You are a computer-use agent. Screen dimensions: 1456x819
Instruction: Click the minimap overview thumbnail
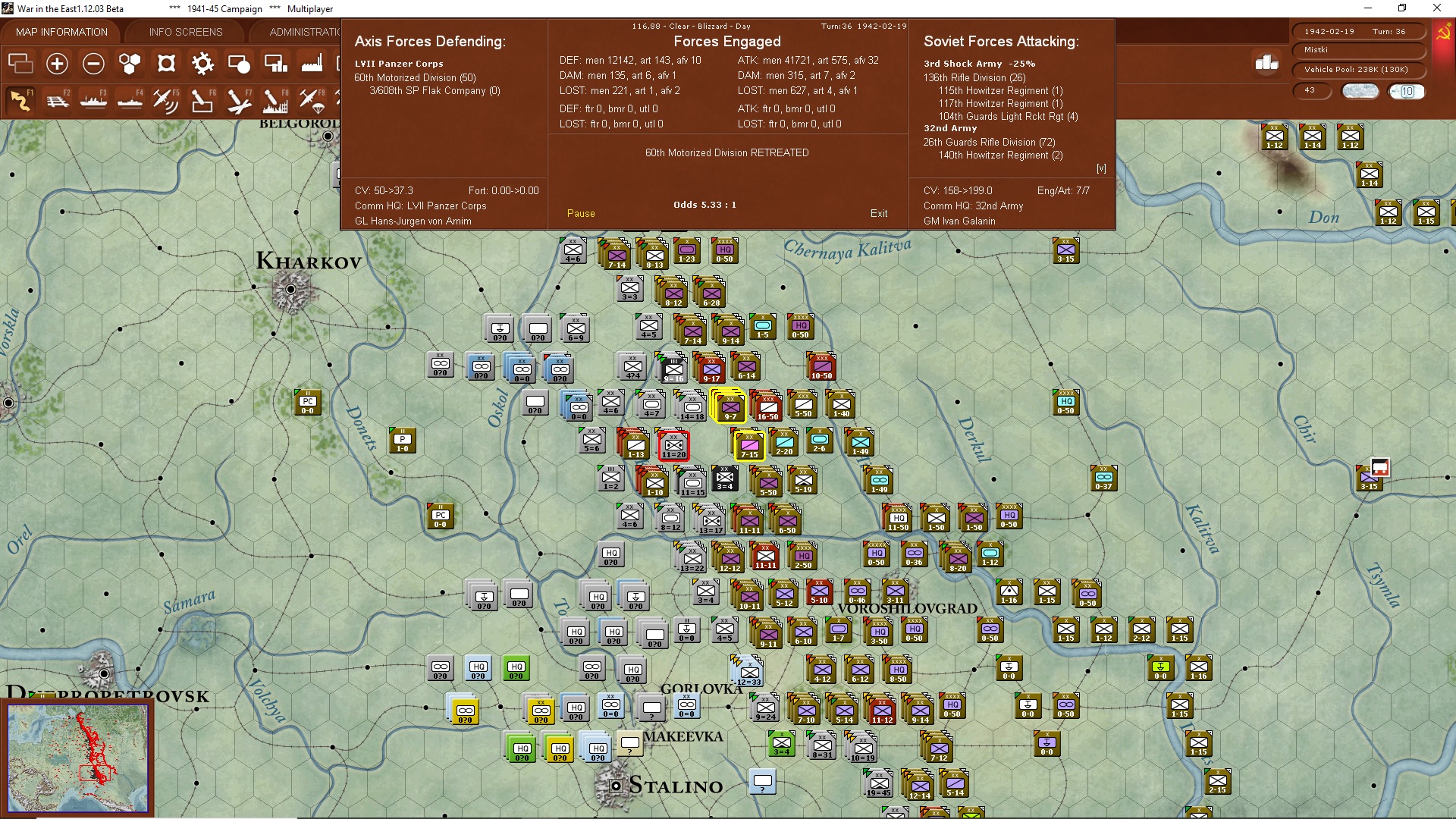click(x=77, y=758)
